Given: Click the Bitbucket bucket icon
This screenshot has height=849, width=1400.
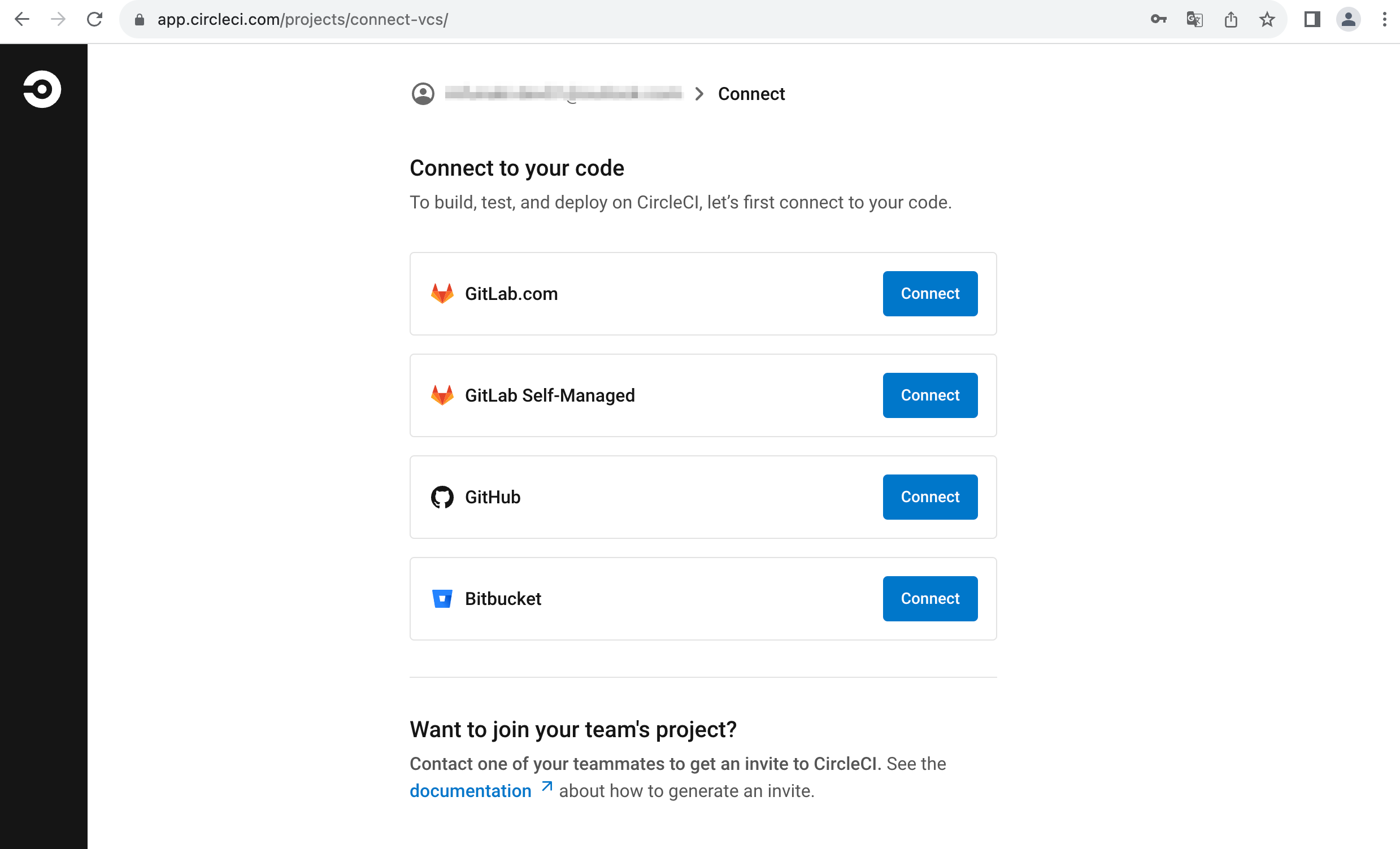Looking at the screenshot, I should click(442, 598).
